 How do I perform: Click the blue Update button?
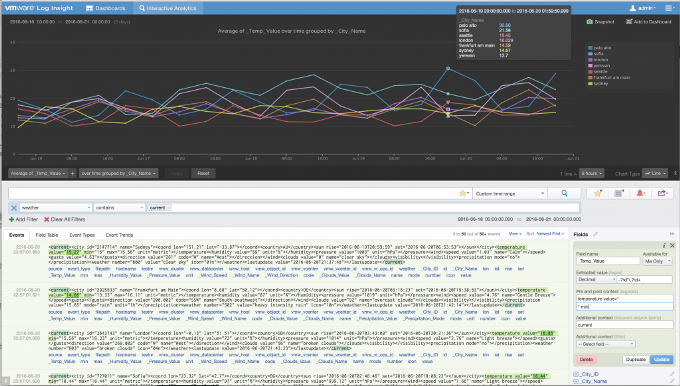pyautogui.click(x=661, y=360)
